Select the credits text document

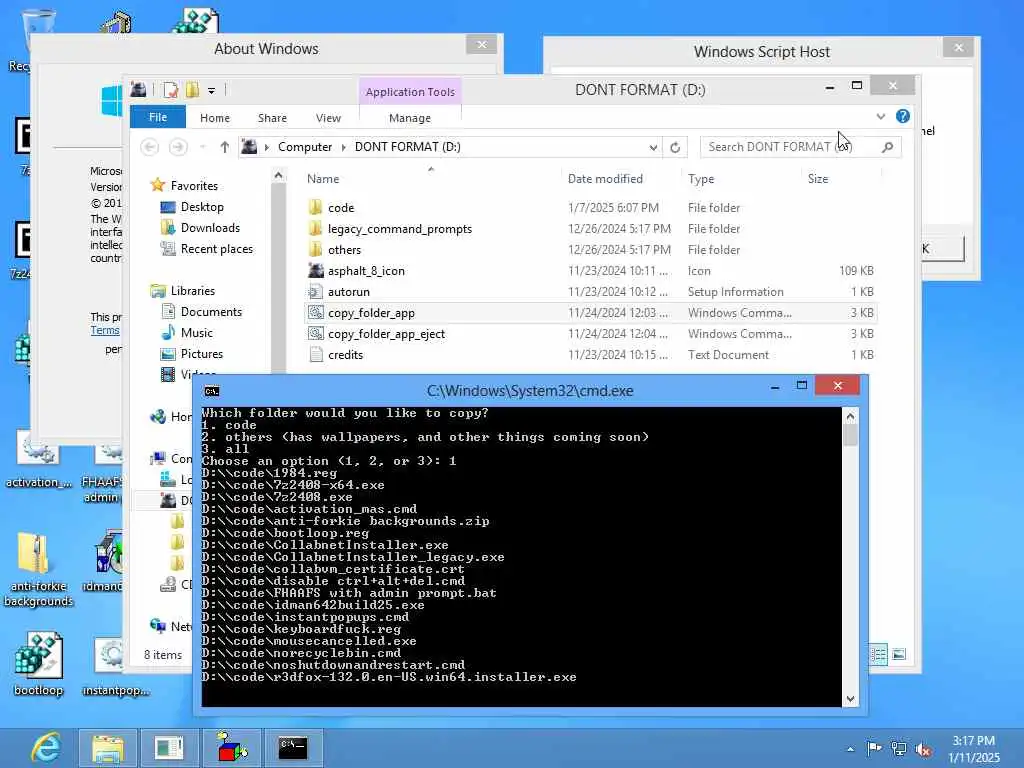(591, 355)
